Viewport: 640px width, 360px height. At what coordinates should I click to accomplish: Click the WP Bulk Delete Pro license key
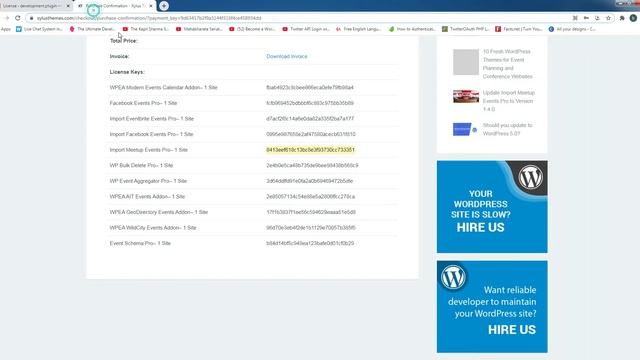pyautogui.click(x=312, y=165)
